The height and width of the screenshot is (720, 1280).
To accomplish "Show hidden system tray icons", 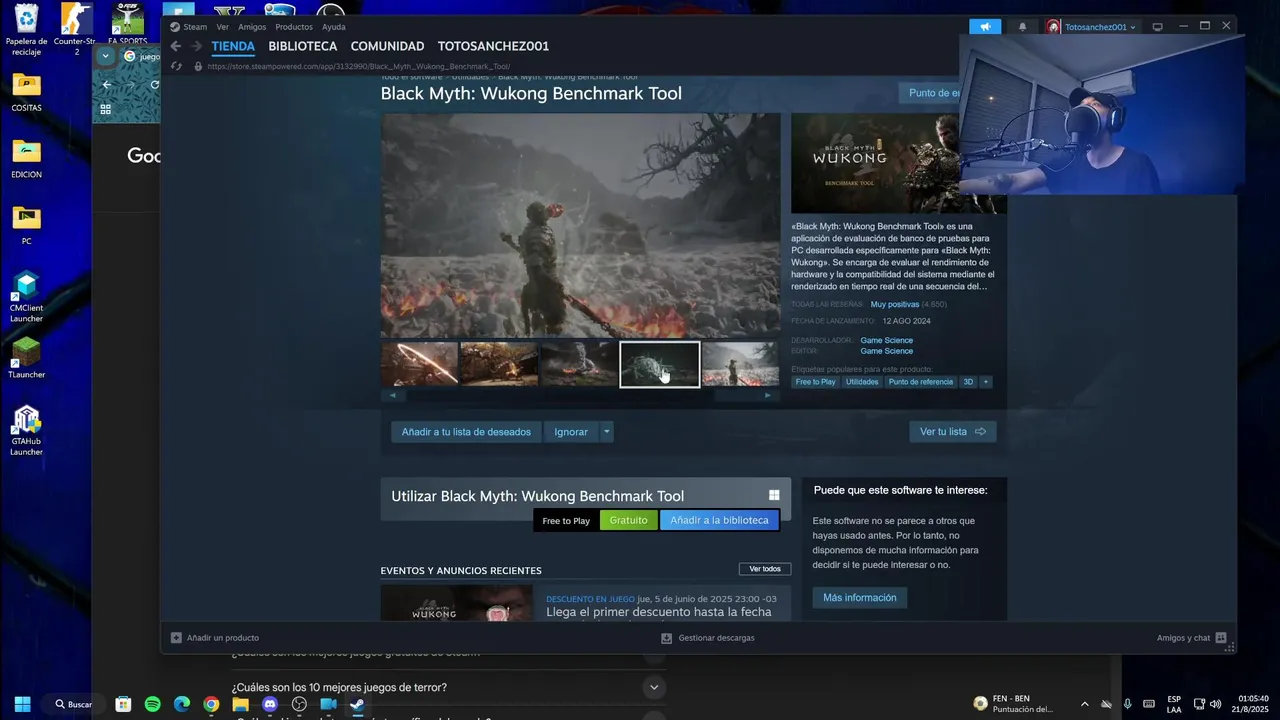I will pyautogui.click(x=1084, y=704).
